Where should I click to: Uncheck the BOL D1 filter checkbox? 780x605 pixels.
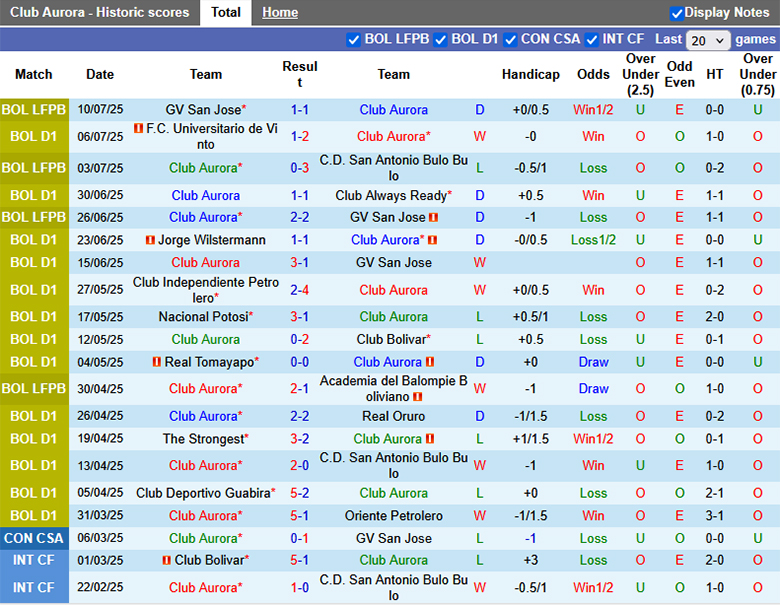(x=440, y=40)
